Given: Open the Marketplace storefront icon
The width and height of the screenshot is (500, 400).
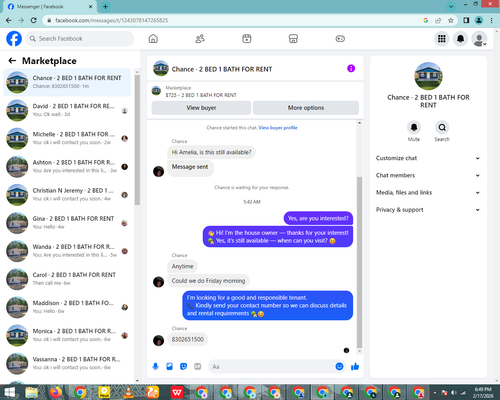Looking at the screenshot, I should click(x=293, y=39).
